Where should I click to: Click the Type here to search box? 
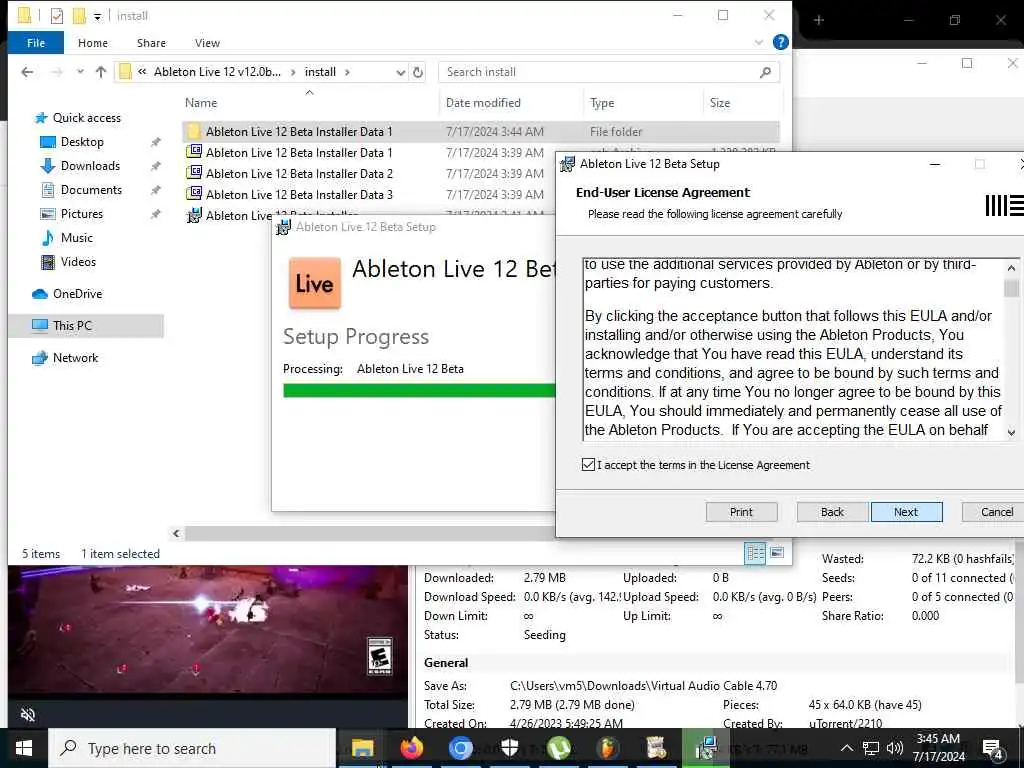point(192,748)
